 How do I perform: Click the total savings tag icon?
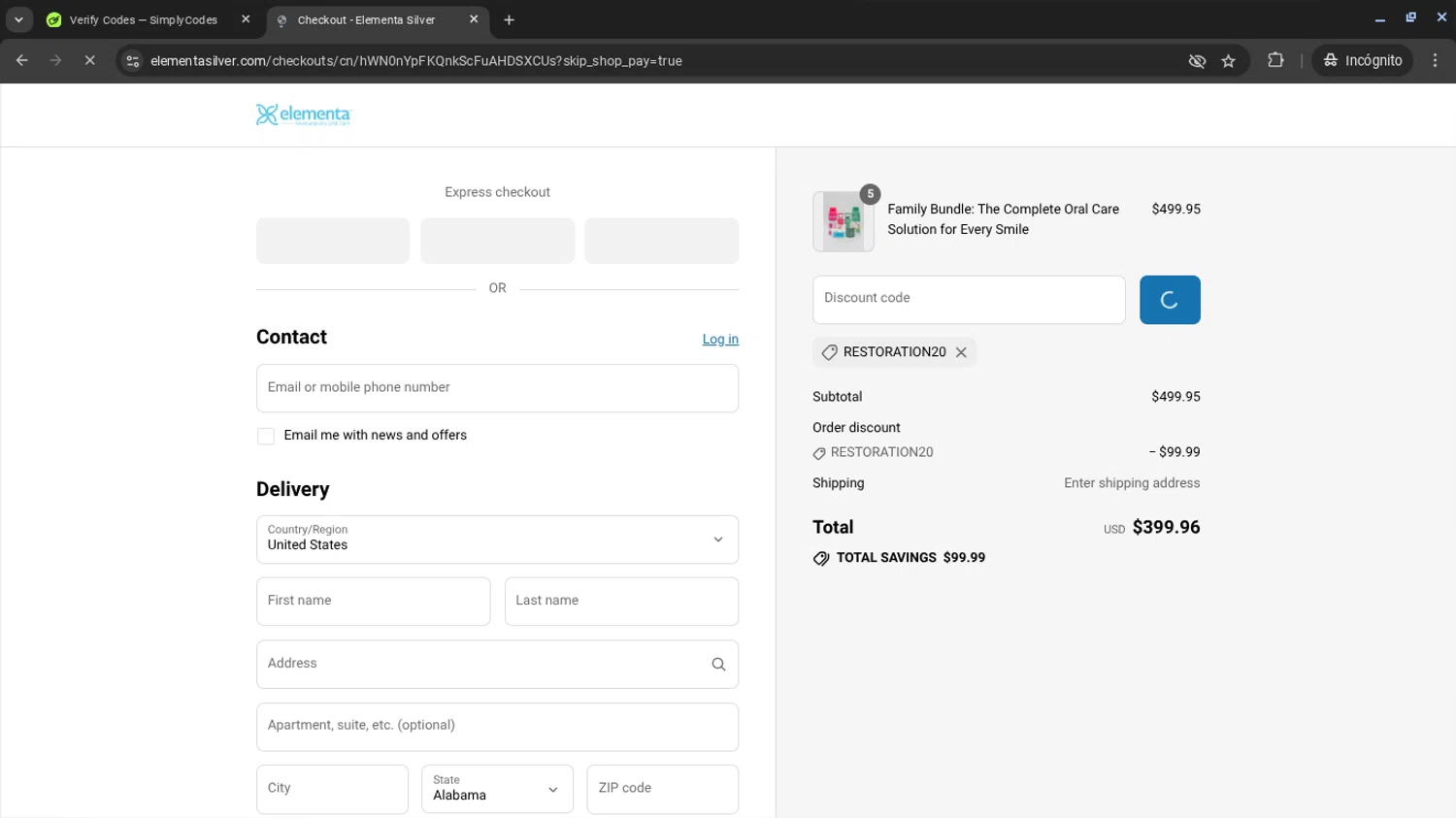coord(821,559)
